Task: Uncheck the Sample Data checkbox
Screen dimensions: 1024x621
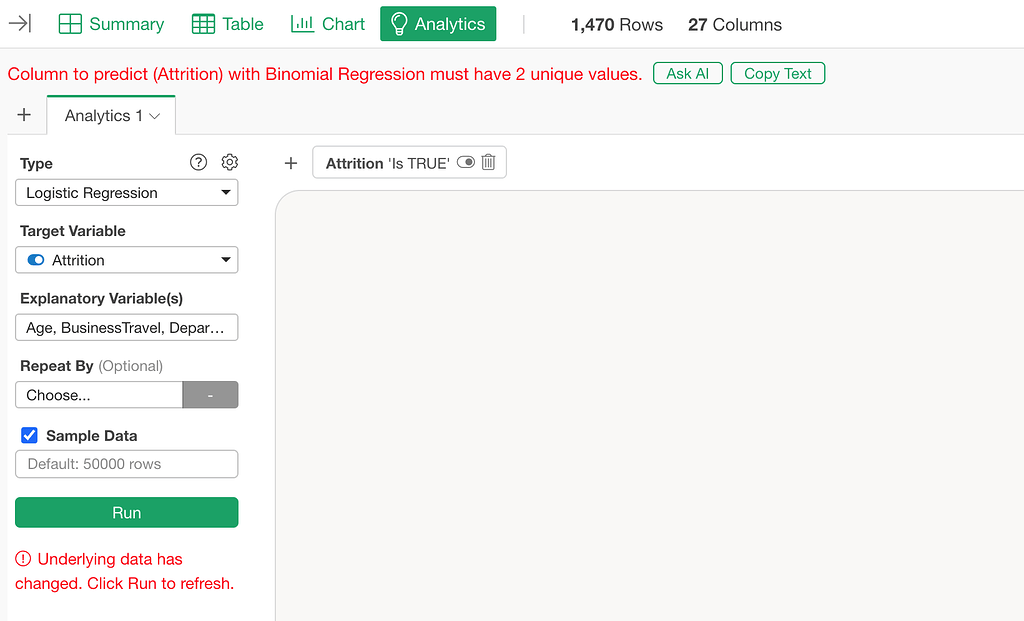Action: coord(29,435)
